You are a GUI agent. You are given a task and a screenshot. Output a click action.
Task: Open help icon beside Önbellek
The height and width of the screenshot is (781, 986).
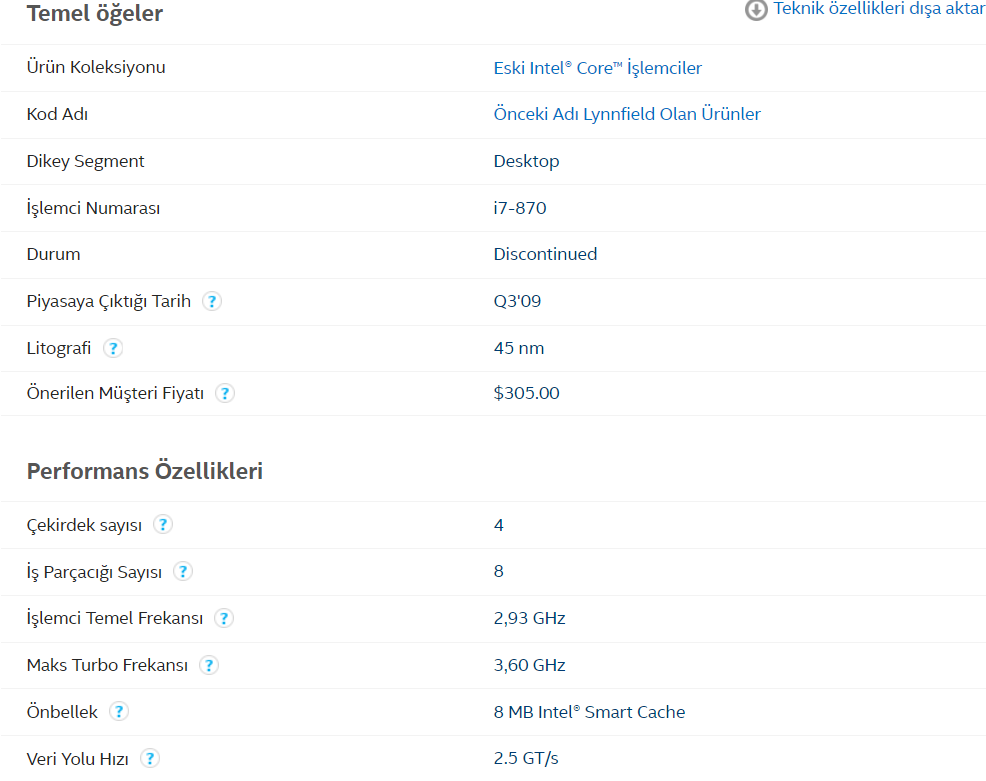119,711
